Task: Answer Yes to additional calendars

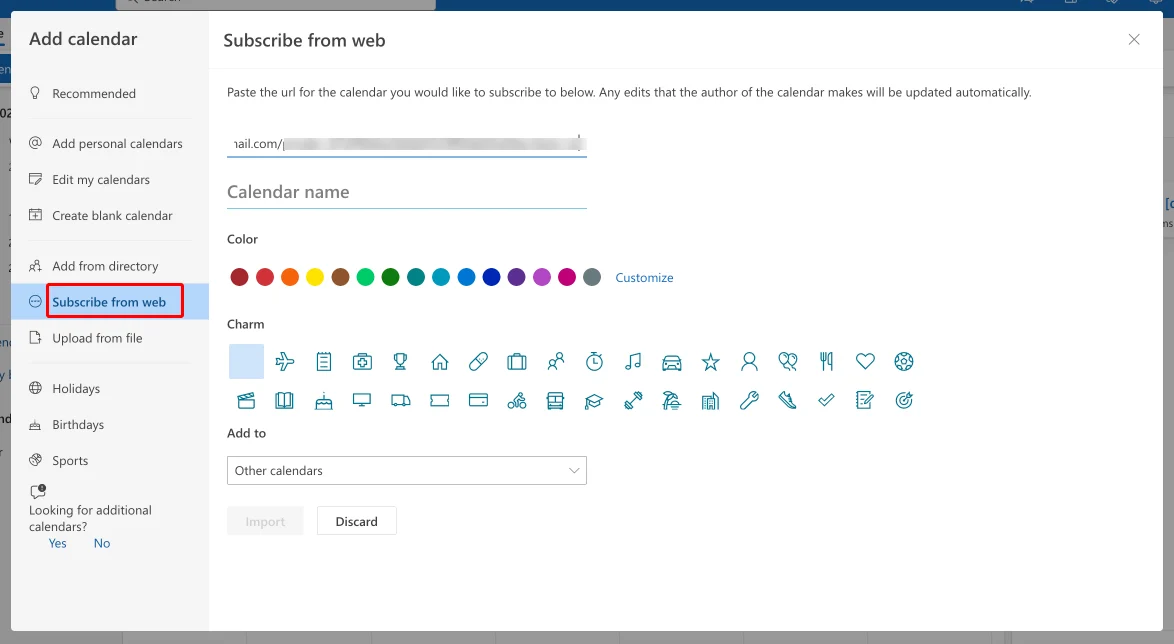Action: (58, 544)
